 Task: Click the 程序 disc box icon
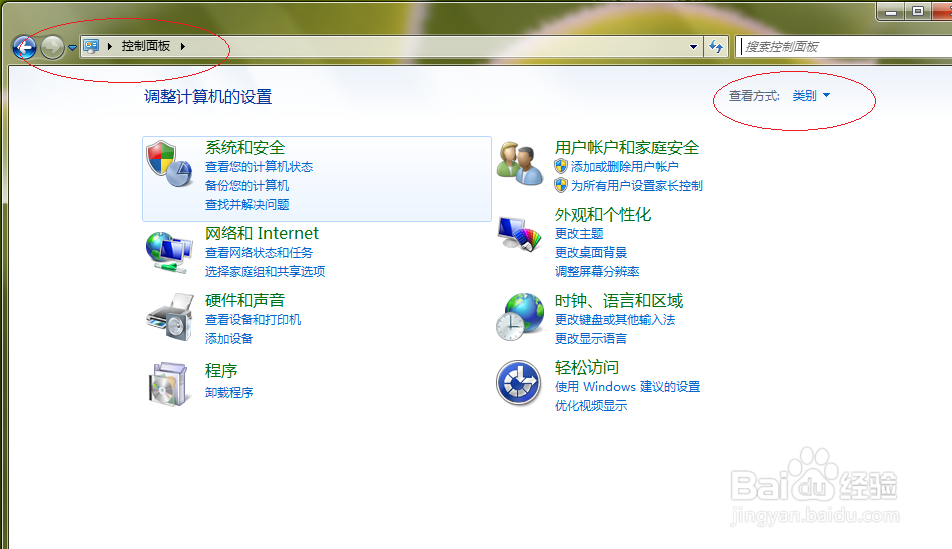(x=168, y=384)
